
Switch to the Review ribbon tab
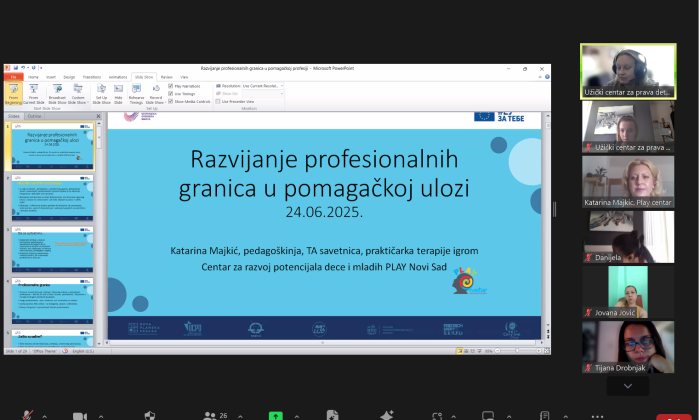coord(167,77)
